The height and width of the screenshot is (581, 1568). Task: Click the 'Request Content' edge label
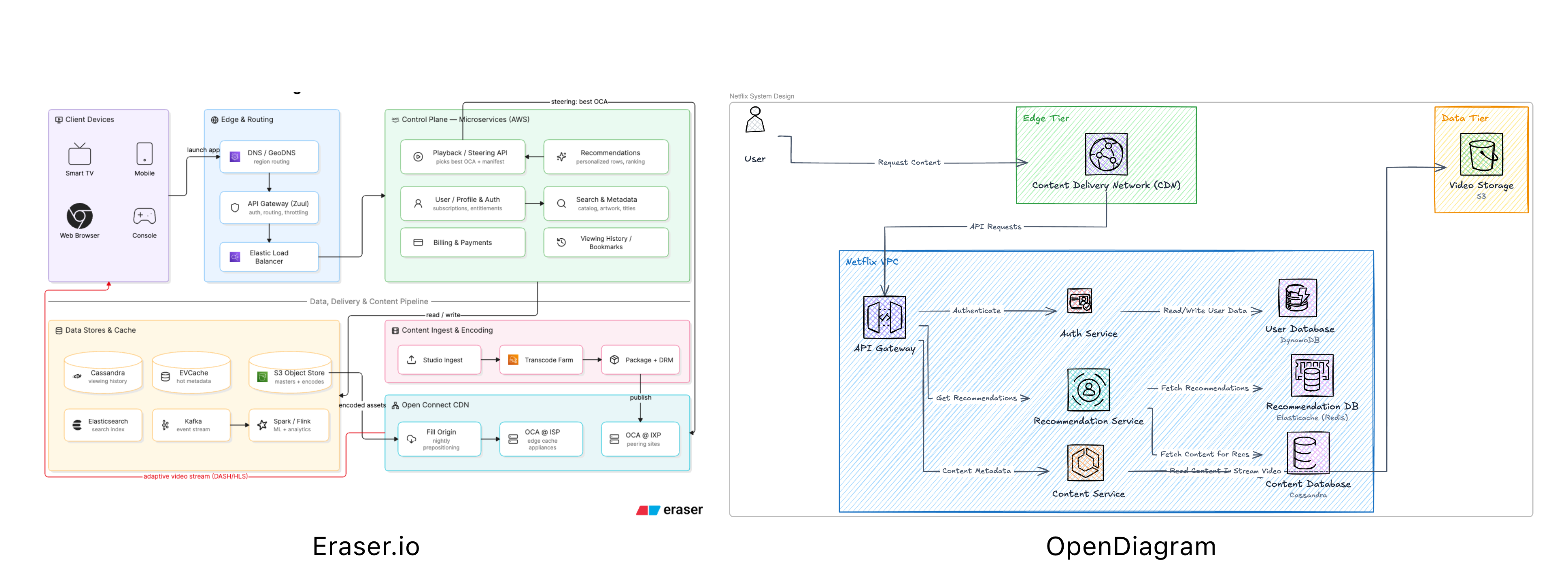[x=909, y=162]
